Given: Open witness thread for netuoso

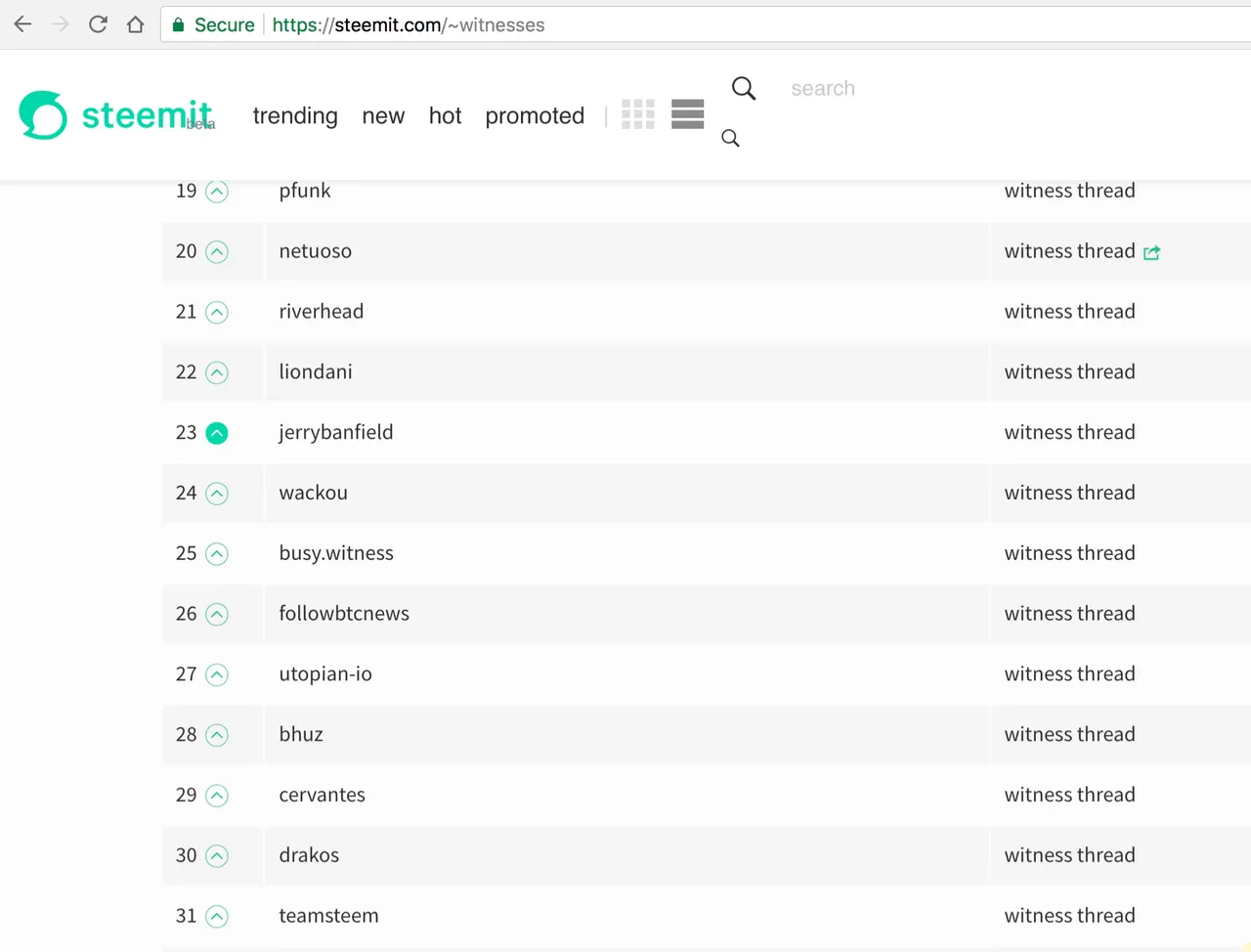Looking at the screenshot, I should (1069, 251).
